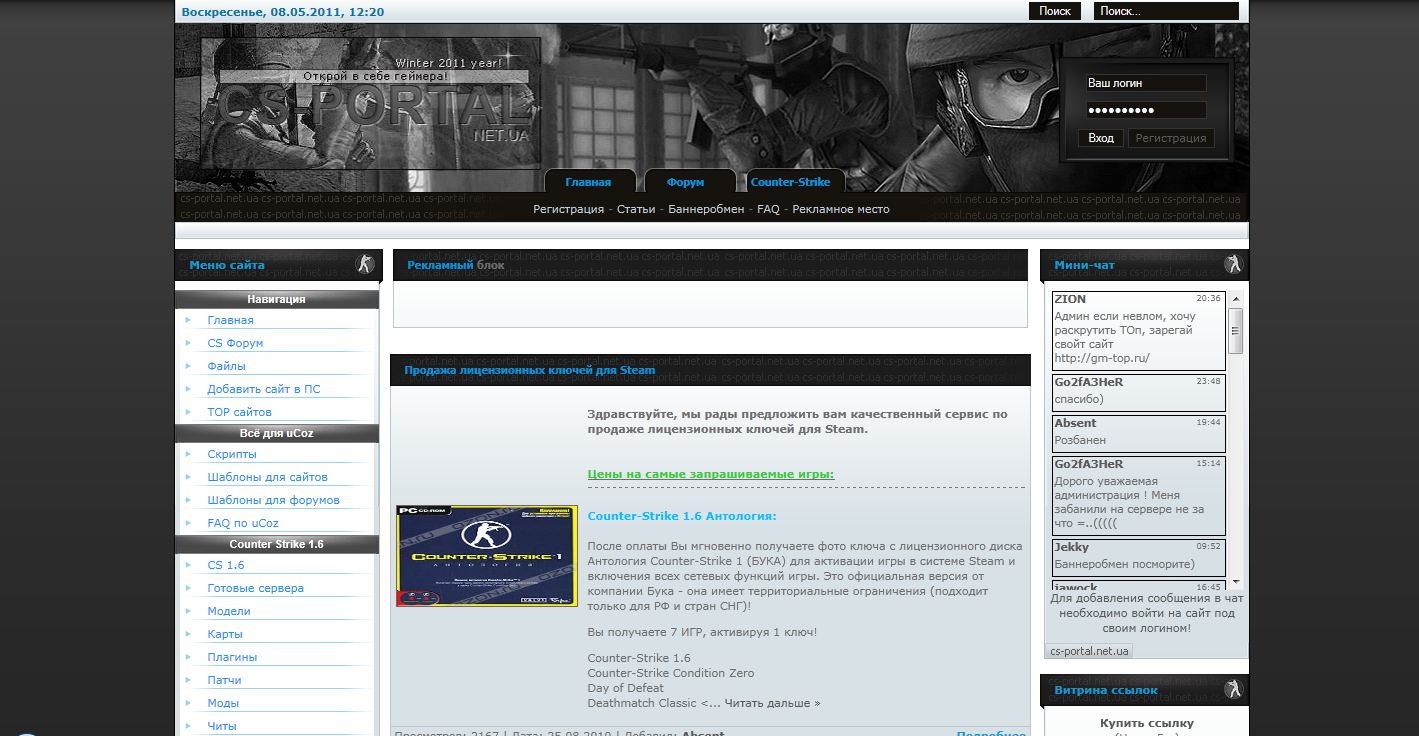Click Читать дальше » link

coord(772,703)
